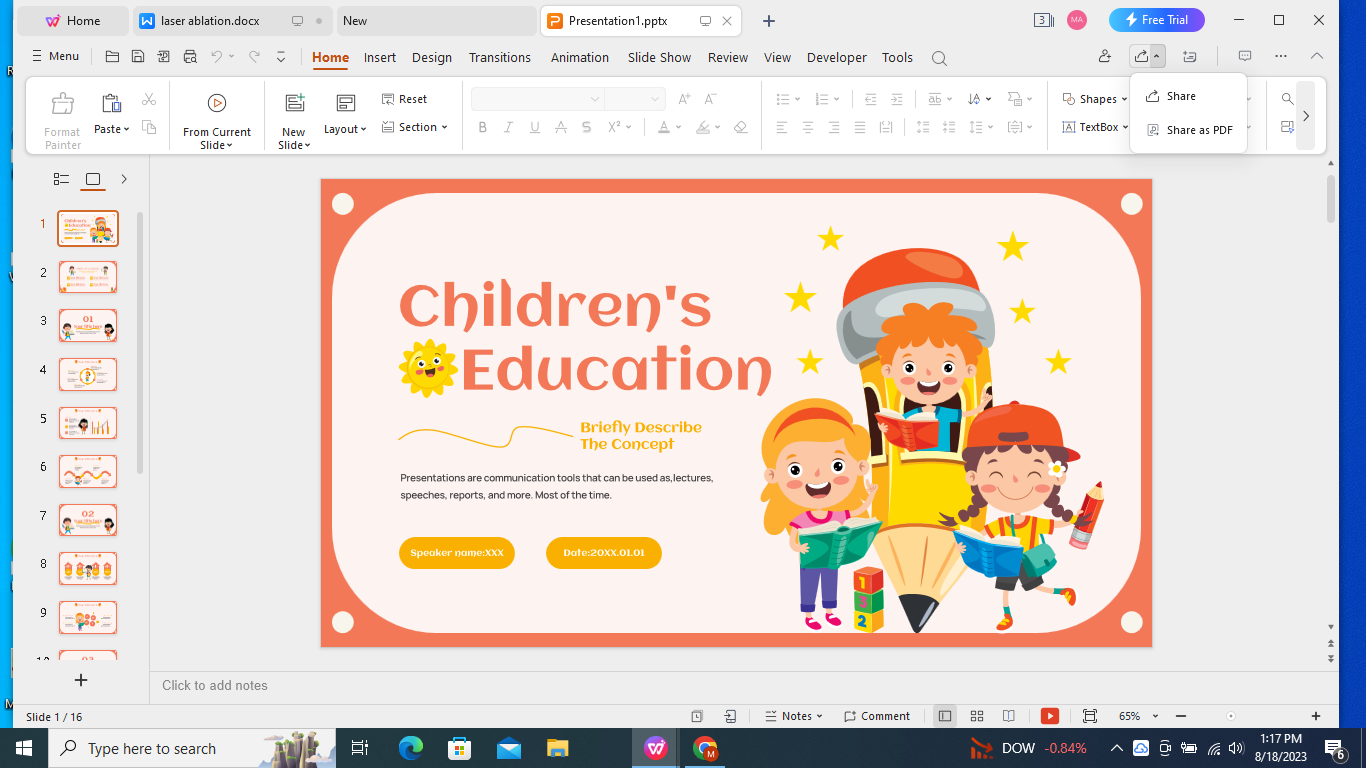Toggle italic formatting
This screenshot has width=1366, height=768.
(x=509, y=127)
